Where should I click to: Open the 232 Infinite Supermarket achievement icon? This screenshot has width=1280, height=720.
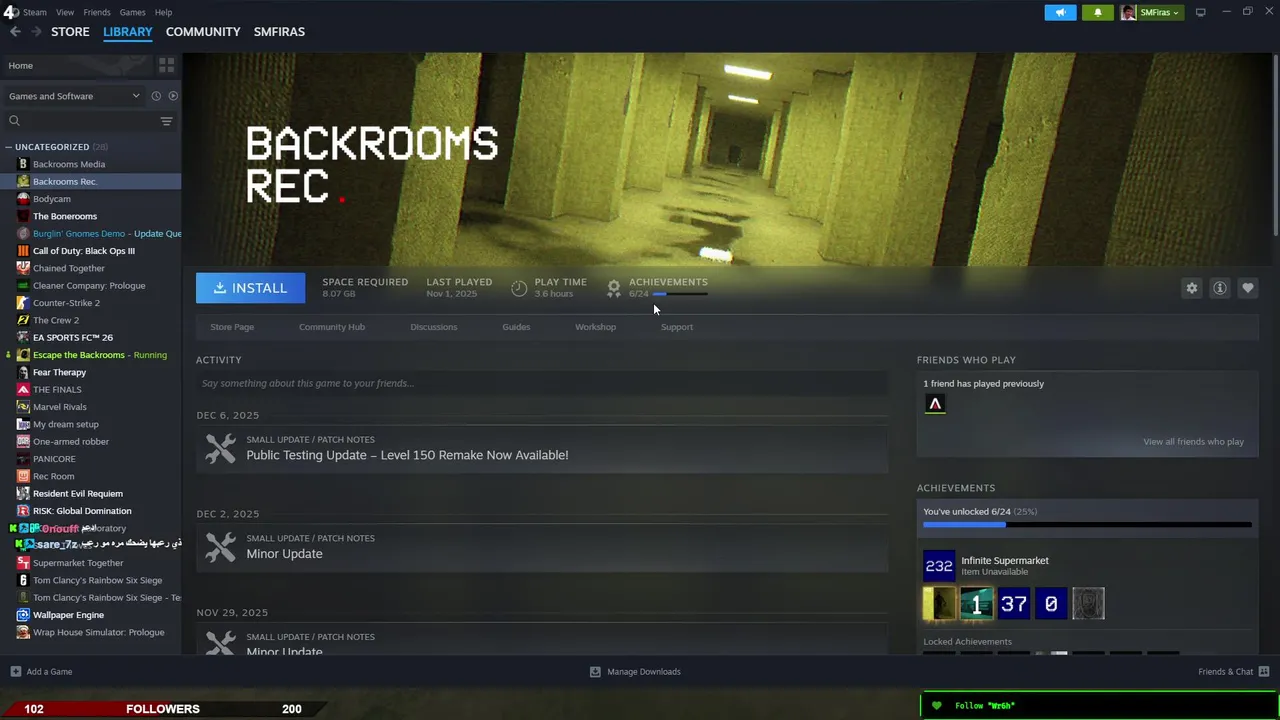[939, 566]
